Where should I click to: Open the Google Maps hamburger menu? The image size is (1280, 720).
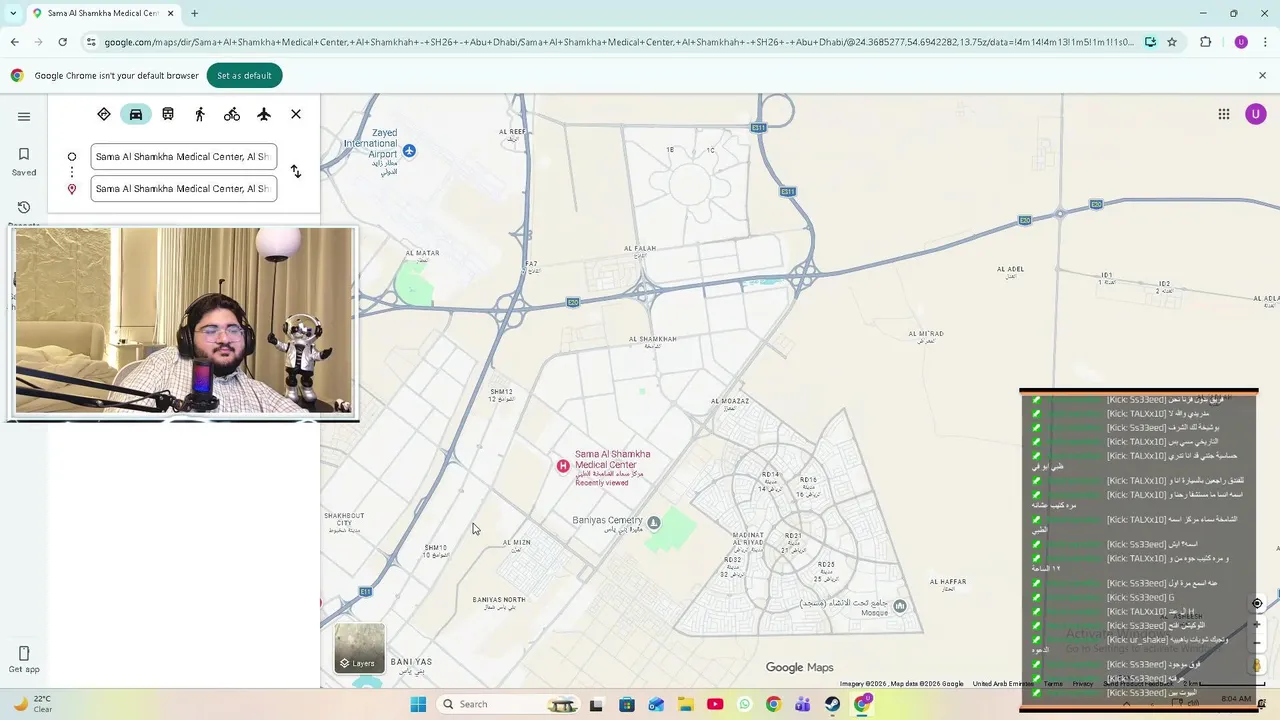pyautogui.click(x=24, y=116)
